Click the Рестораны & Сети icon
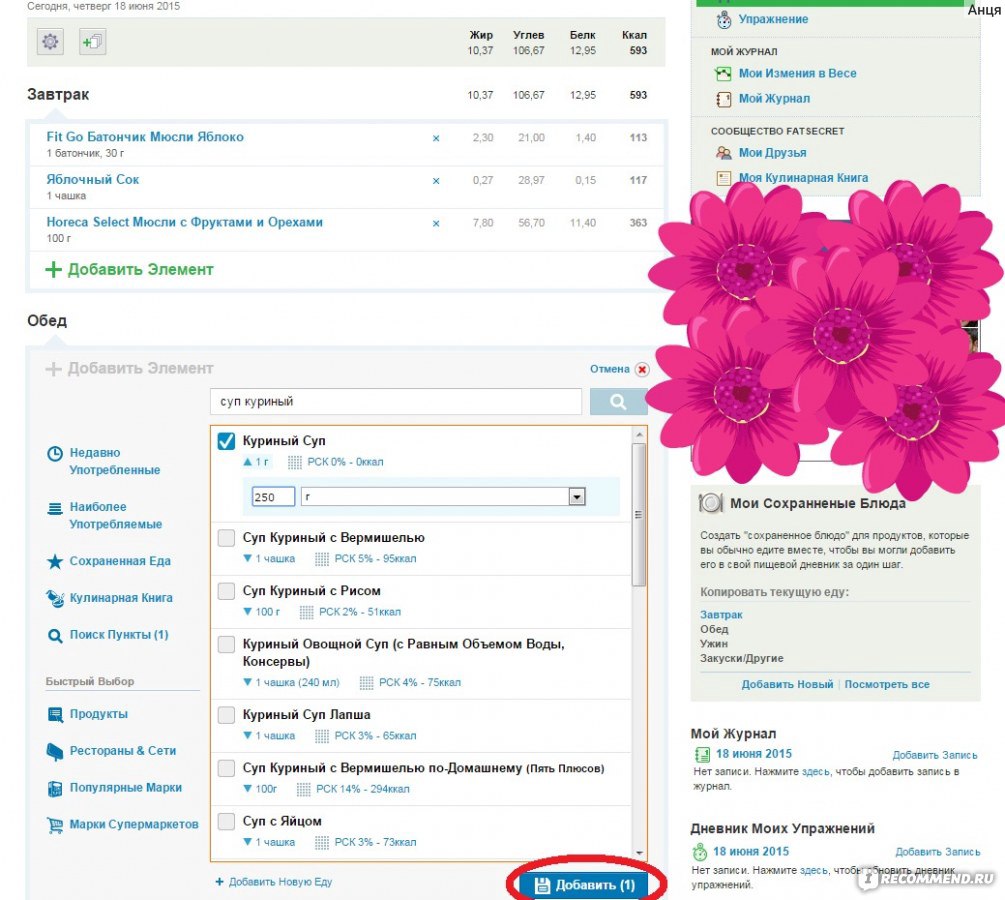Image resolution: width=1005 pixels, height=900 pixels. 55,751
